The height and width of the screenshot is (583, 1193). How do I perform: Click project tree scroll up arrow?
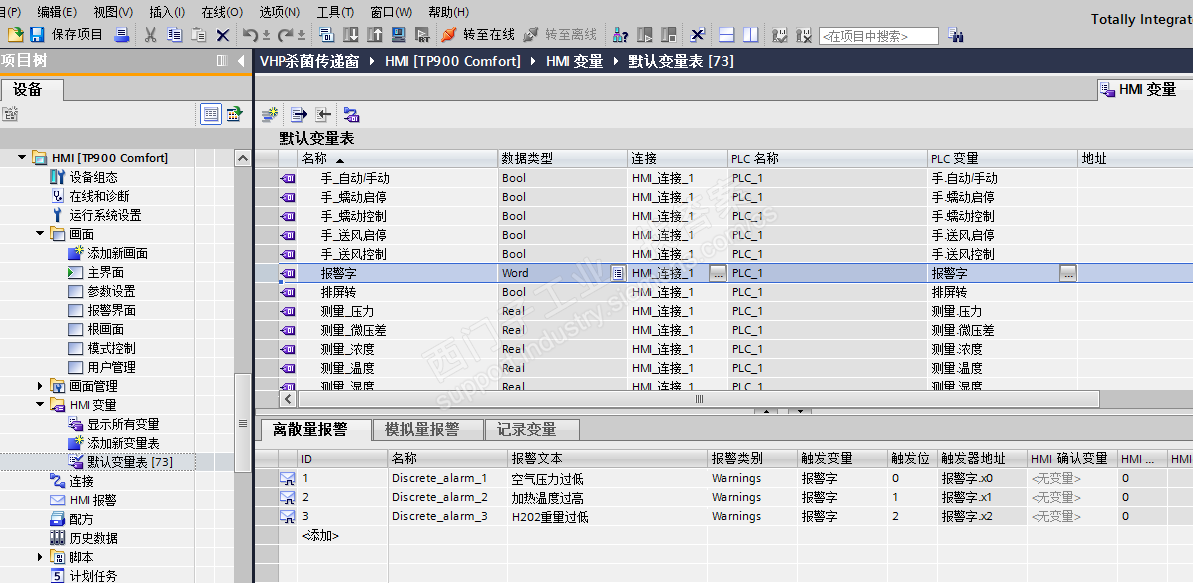tap(243, 158)
